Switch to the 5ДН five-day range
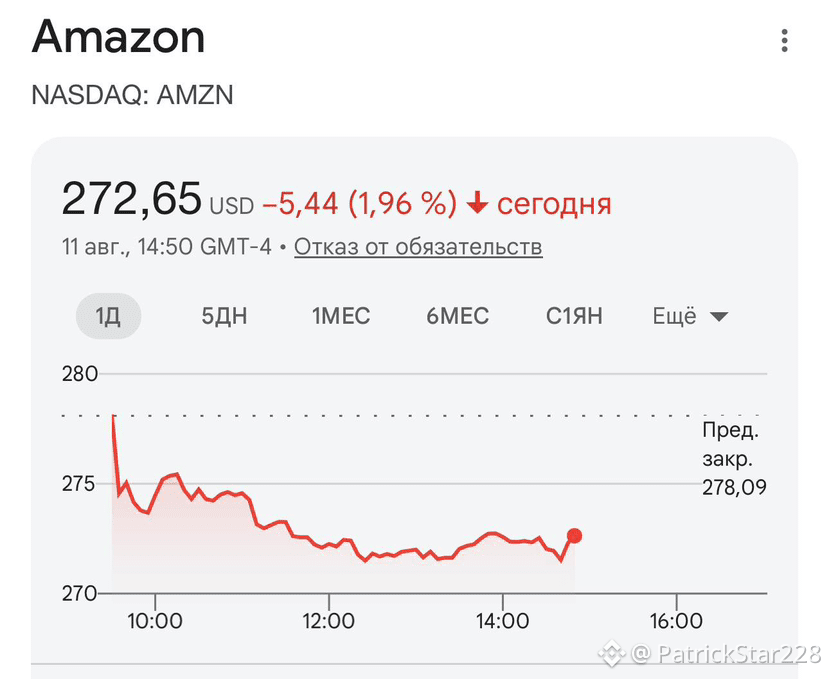 tap(224, 316)
